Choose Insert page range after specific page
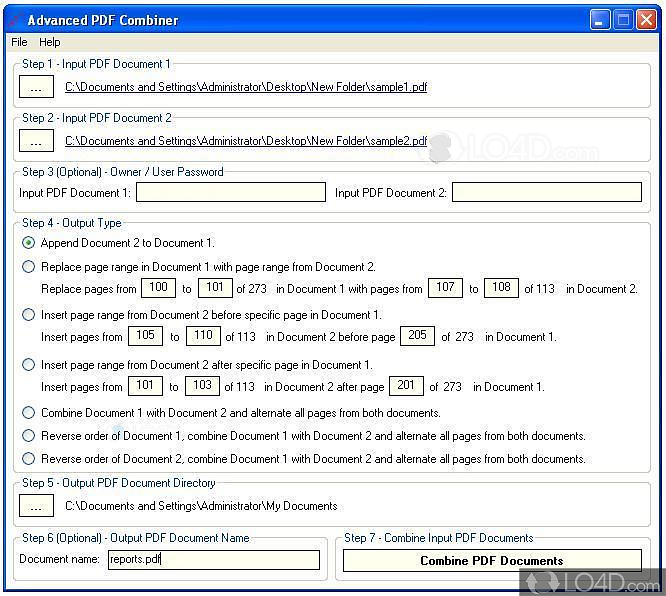The width and height of the screenshot is (666, 596). pyautogui.click(x=29, y=365)
